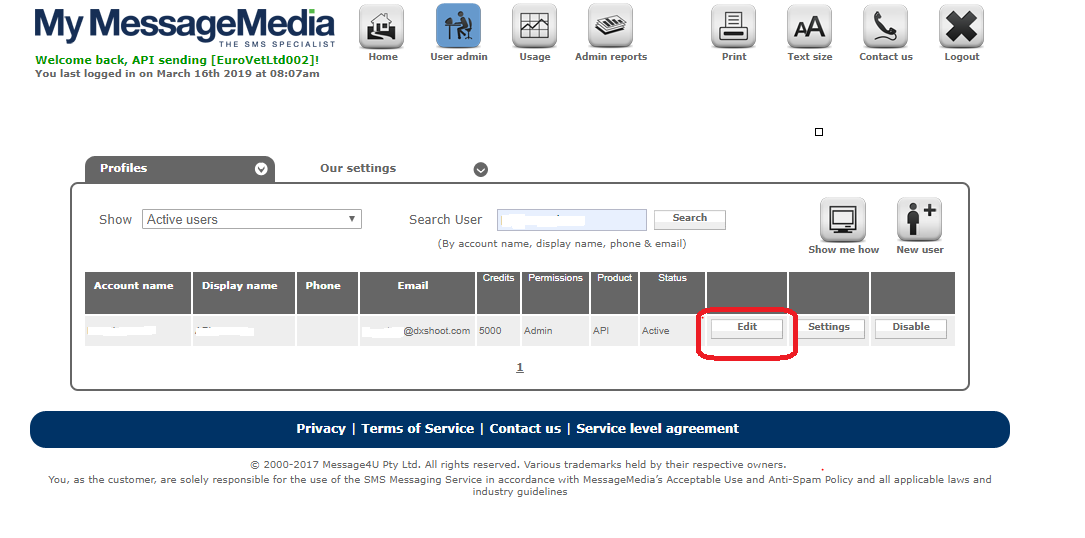Open the Home icon
The image size is (1085, 538).
click(x=381, y=26)
